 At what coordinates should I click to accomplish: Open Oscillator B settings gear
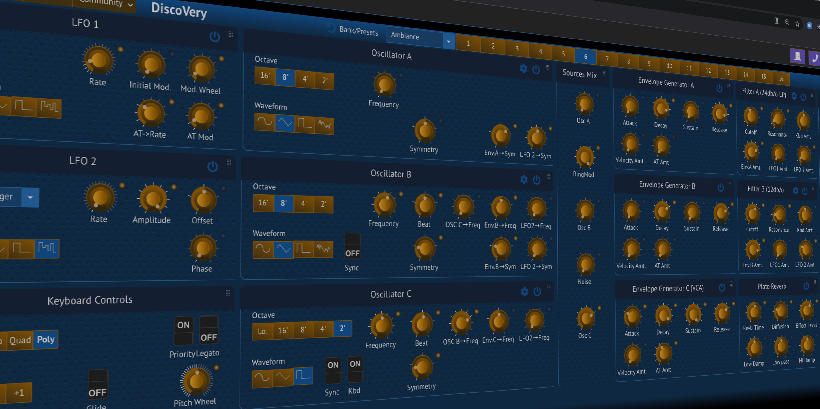pyautogui.click(x=524, y=179)
